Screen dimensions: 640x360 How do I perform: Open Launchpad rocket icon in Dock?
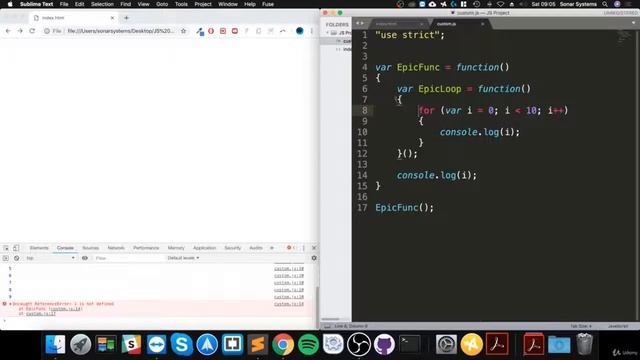[80, 344]
